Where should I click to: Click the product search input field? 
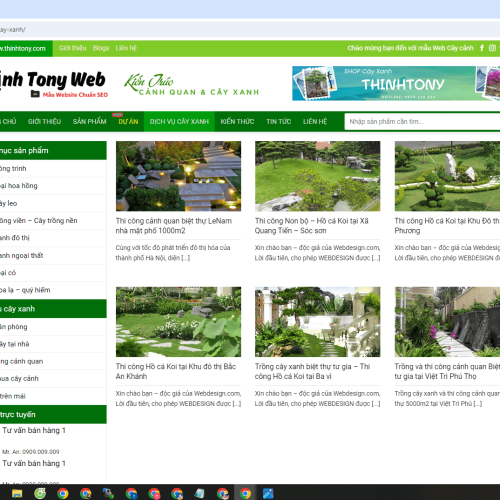point(422,122)
